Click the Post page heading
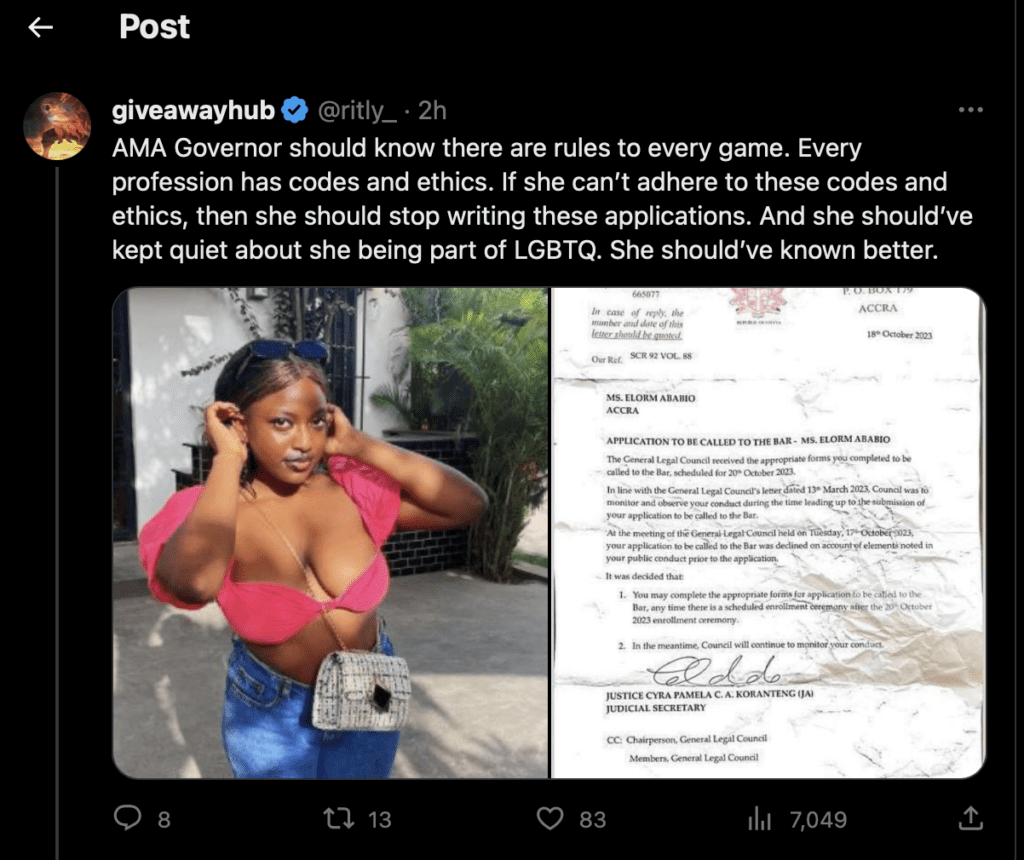1024x860 pixels. [x=154, y=27]
